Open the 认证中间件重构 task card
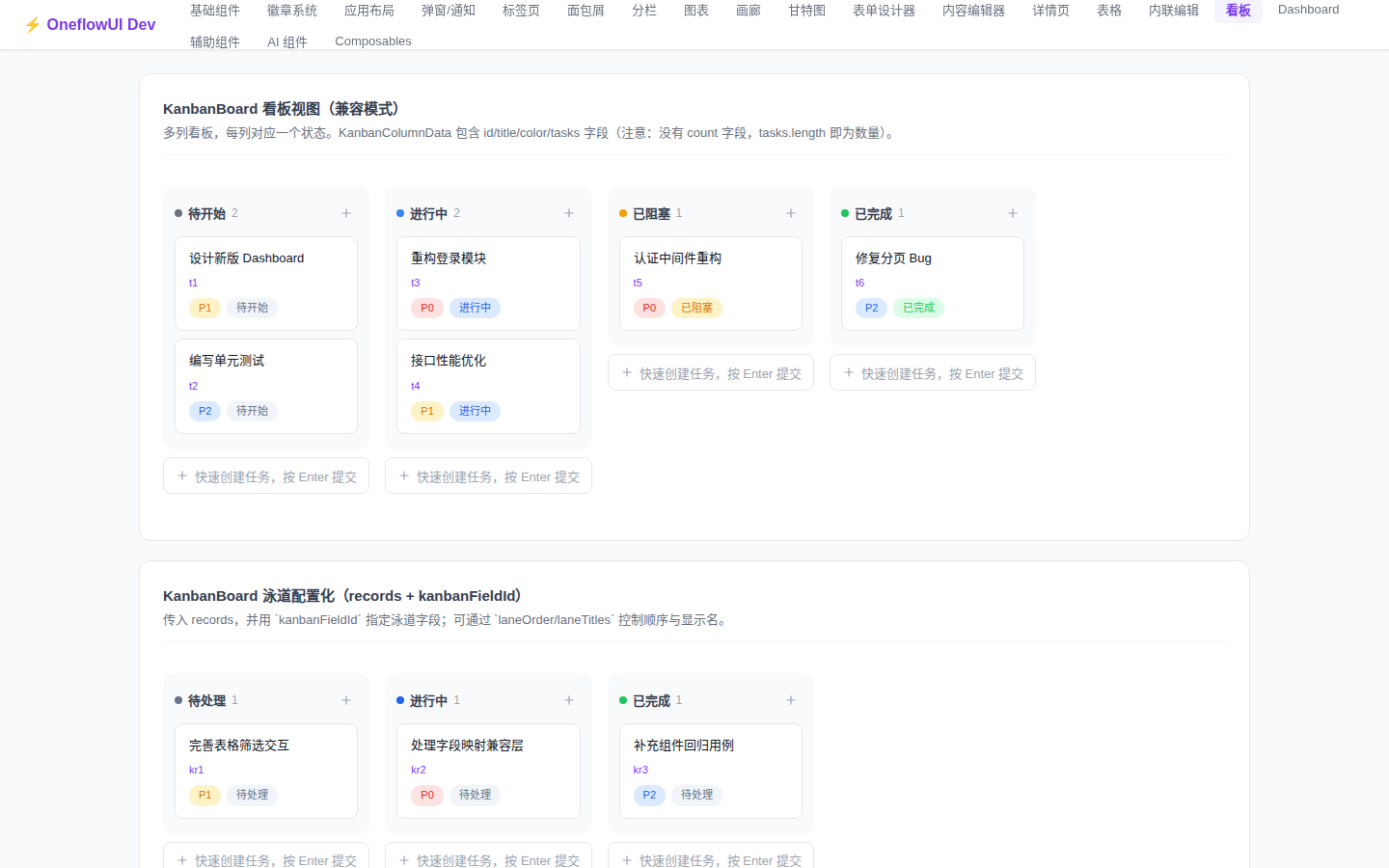This screenshot has height=868, width=1389. click(x=711, y=284)
